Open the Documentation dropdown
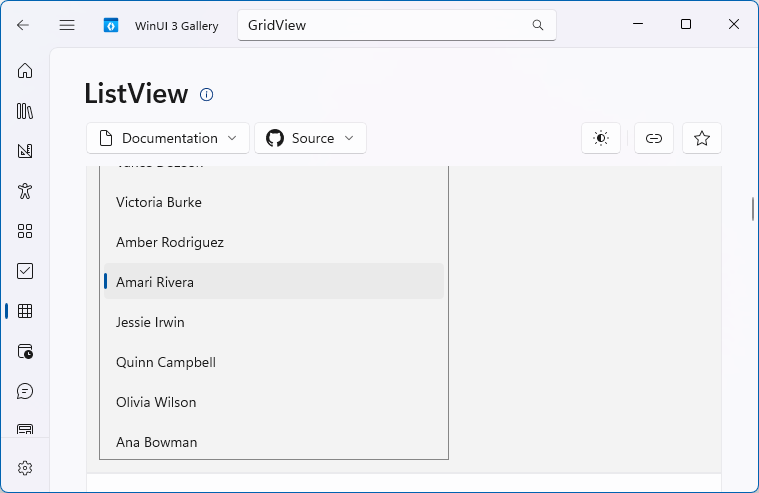The width and height of the screenshot is (759, 493). [x=167, y=139]
